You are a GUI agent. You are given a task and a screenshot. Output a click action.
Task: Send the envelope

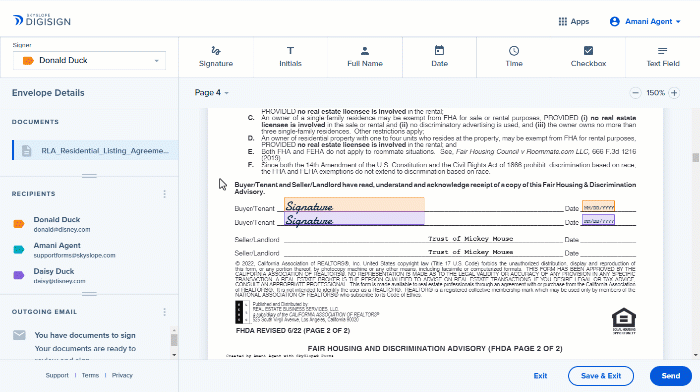(x=671, y=376)
